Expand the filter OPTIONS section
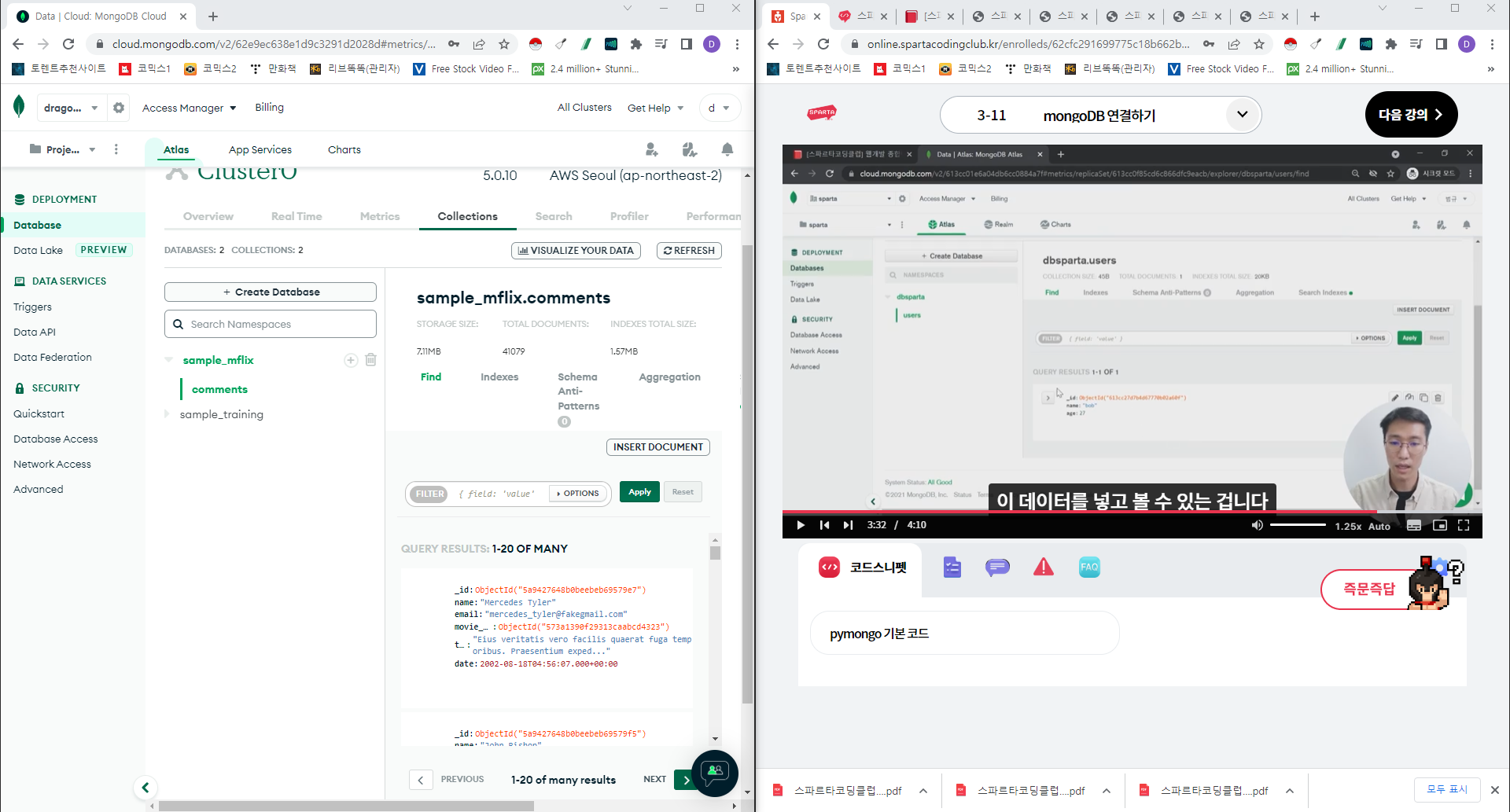The width and height of the screenshot is (1510, 812). click(x=578, y=494)
